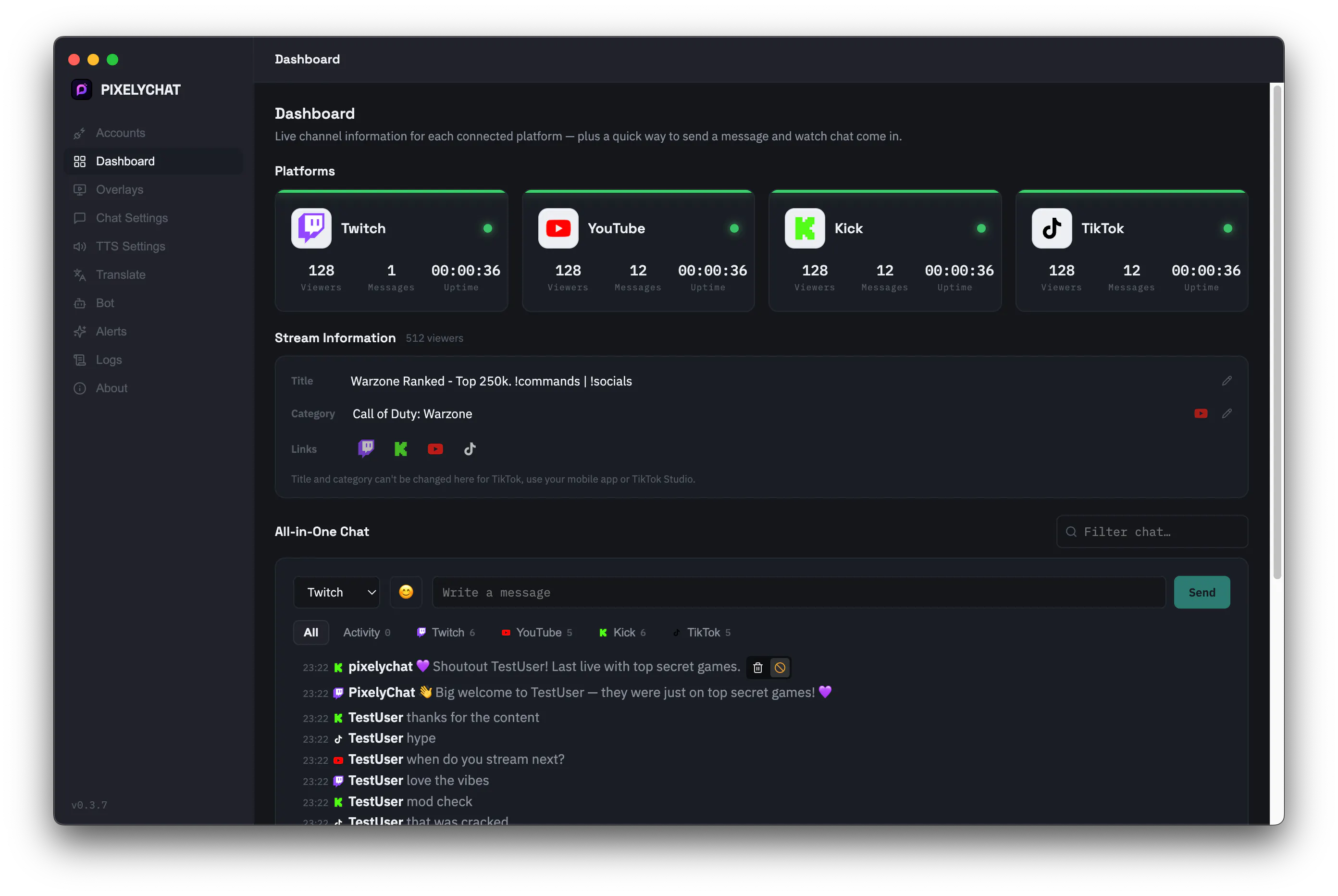Open the YouTube channel link icon
This screenshot has height=896, width=1338.
(x=435, y=449)
